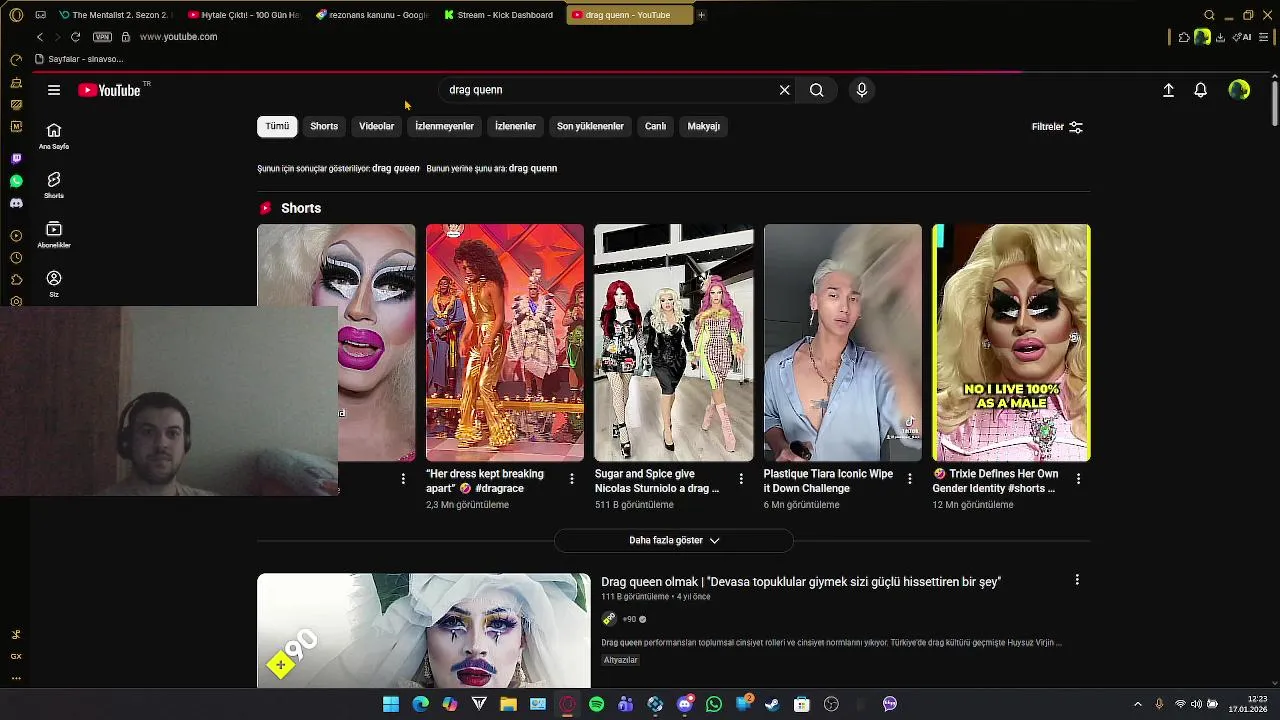
Task: Switch to the Hytale Çıktı tab
Action: [x=243, y=15]
